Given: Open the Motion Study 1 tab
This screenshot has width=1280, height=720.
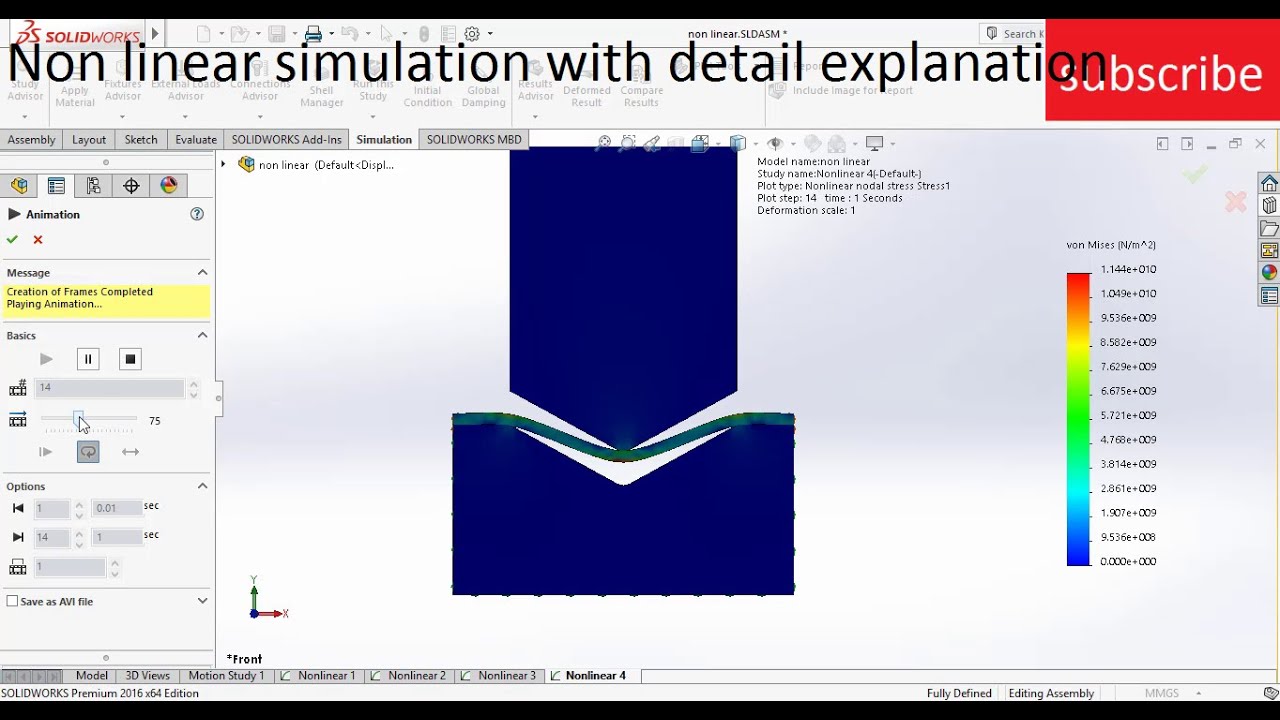Looking at the screenshot, I should coord(227,676).
